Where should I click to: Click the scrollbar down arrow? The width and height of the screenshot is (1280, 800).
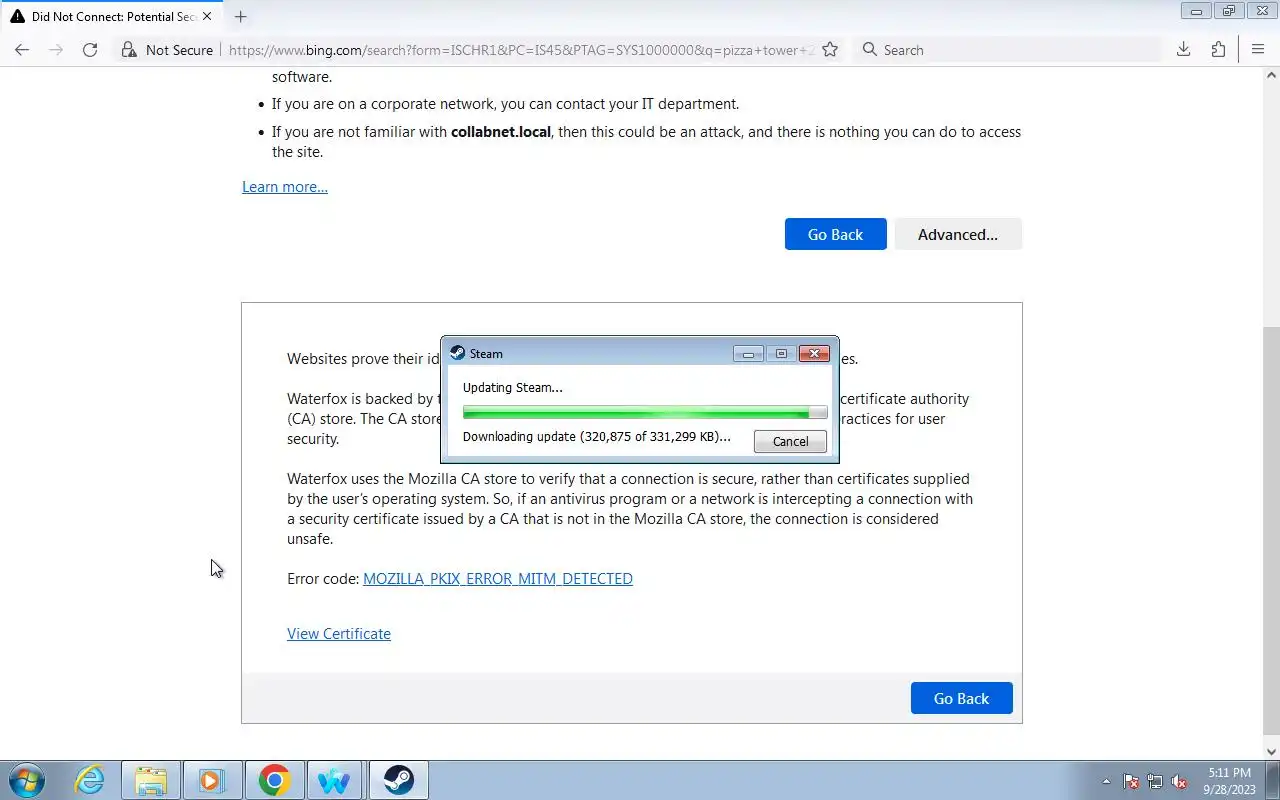pyautogui.click(x=1271, y=752)
